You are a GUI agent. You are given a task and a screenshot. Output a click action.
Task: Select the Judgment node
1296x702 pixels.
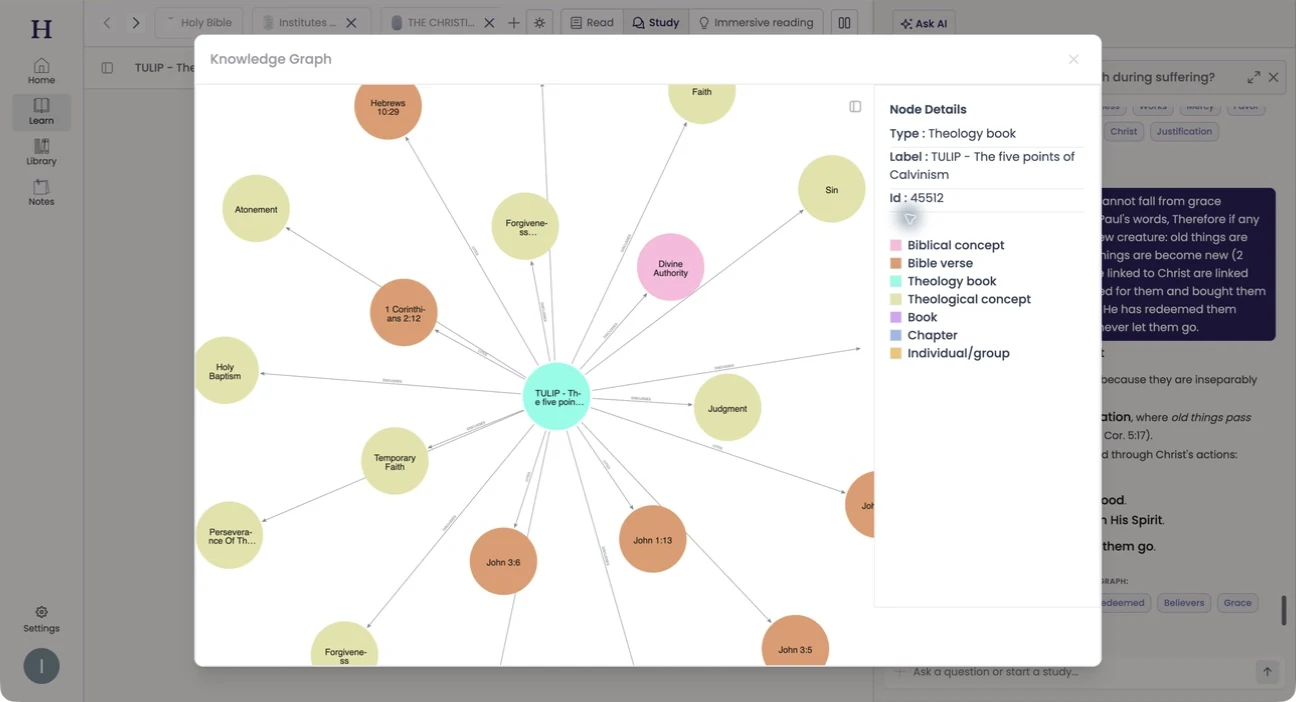point(727,408)
